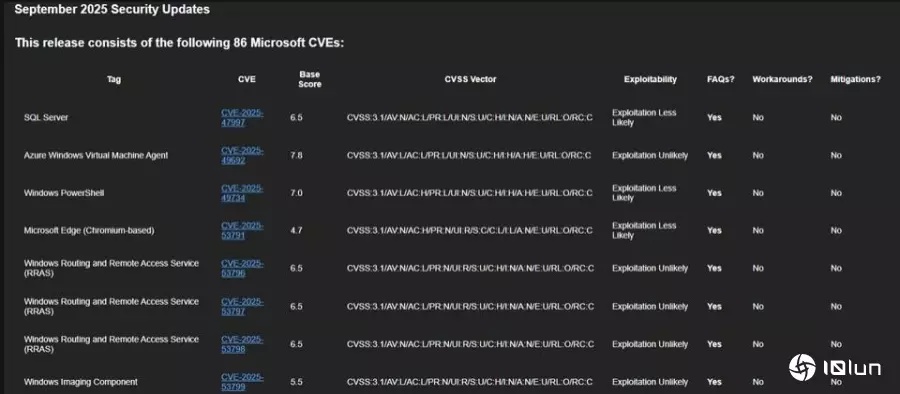
Task: Click base score 5.5 value
Action: 296,382
